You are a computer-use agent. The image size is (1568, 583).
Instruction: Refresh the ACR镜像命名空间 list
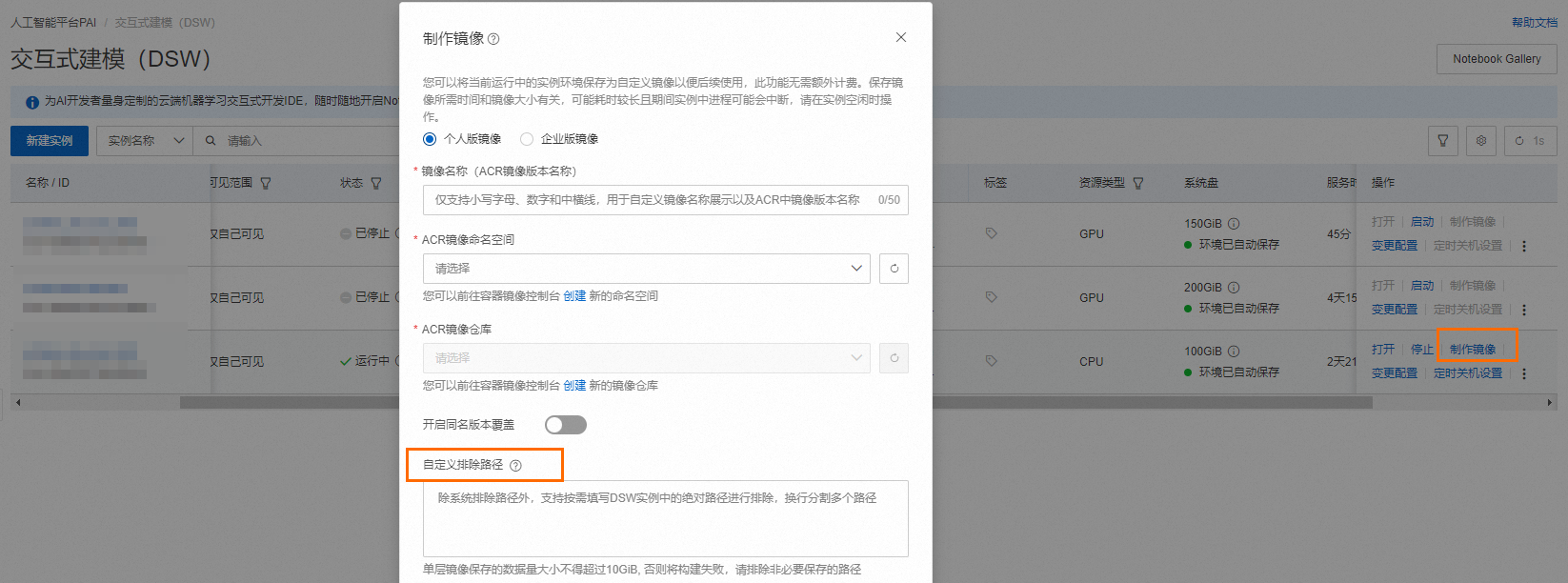pos(894,269)
